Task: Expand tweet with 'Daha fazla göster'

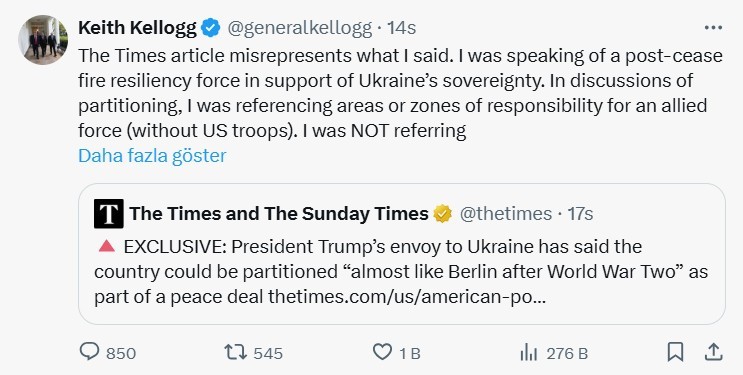Action: click(x=152, y=155)
